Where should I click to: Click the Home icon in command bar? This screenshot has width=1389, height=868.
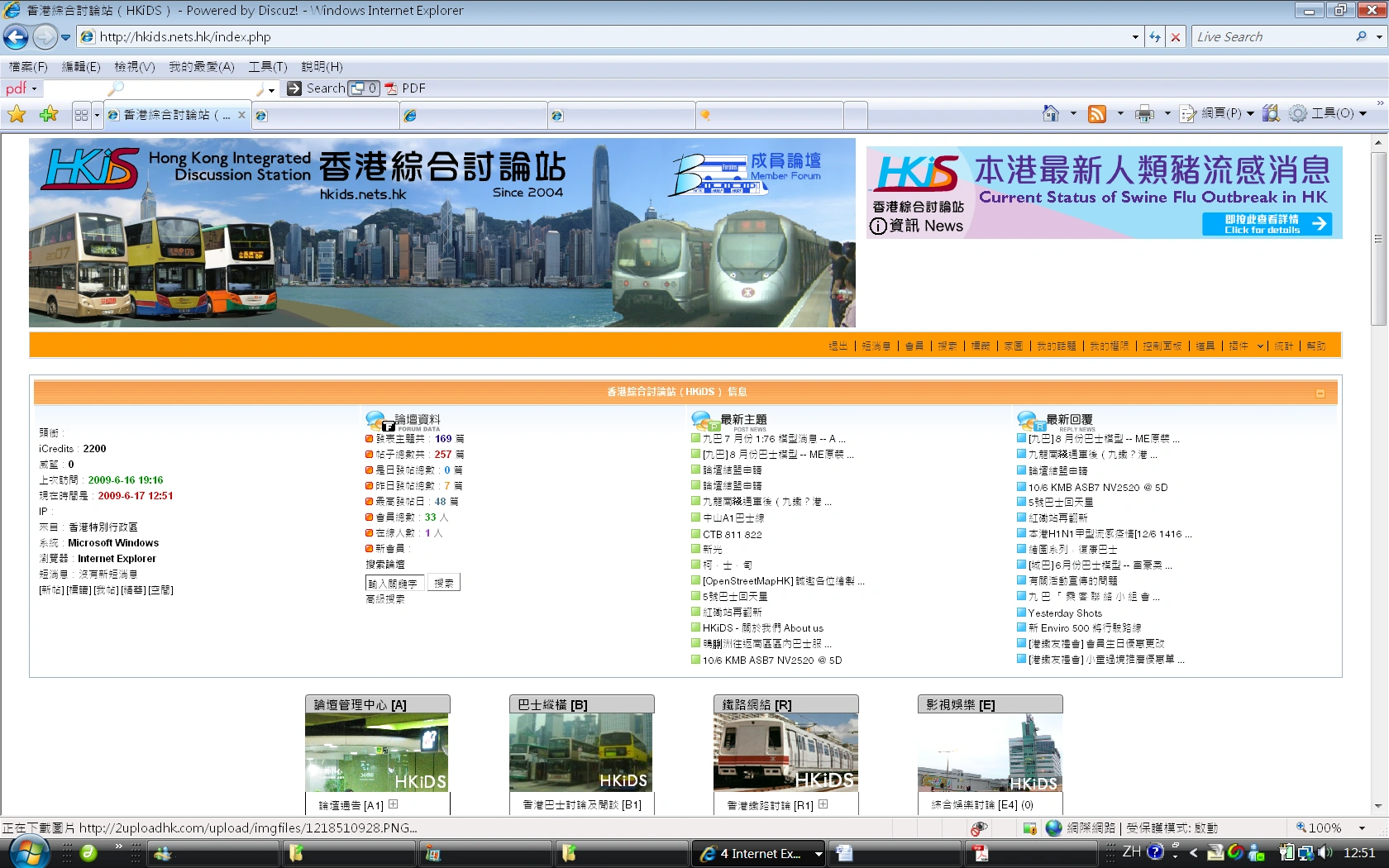(1050, 113)
